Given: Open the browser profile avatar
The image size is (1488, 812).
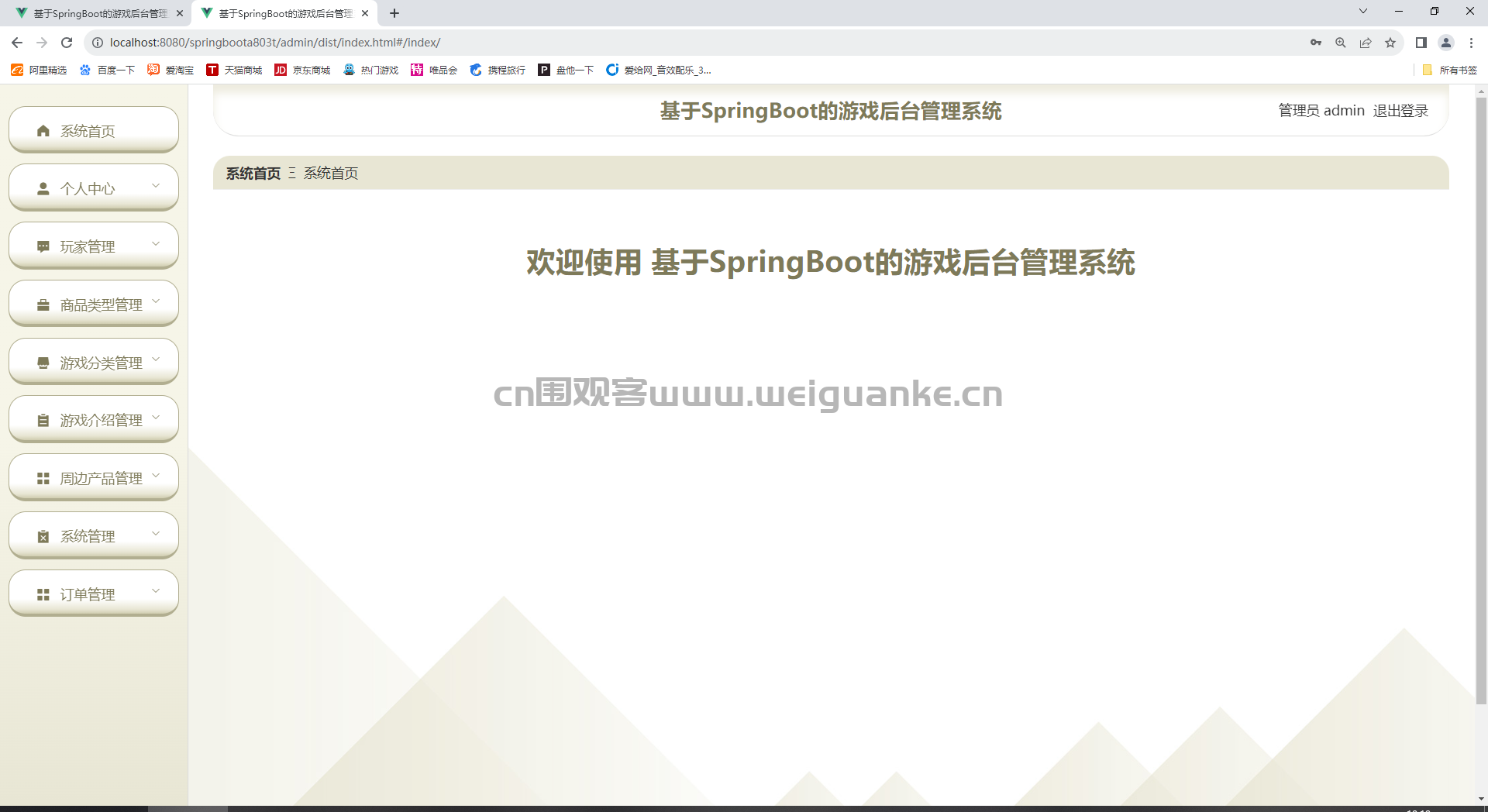Looking at the screenshot, I should [1446, 43].
